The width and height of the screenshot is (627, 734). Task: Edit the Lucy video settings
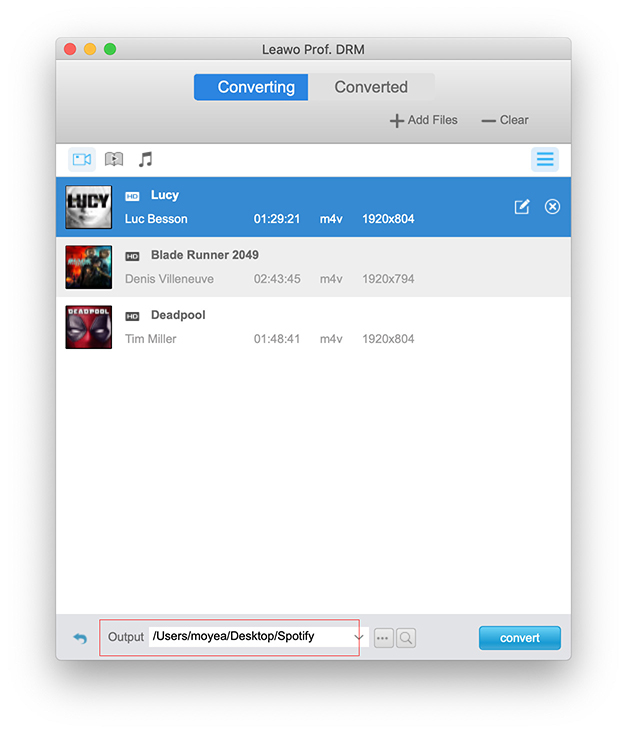(522, 207)
